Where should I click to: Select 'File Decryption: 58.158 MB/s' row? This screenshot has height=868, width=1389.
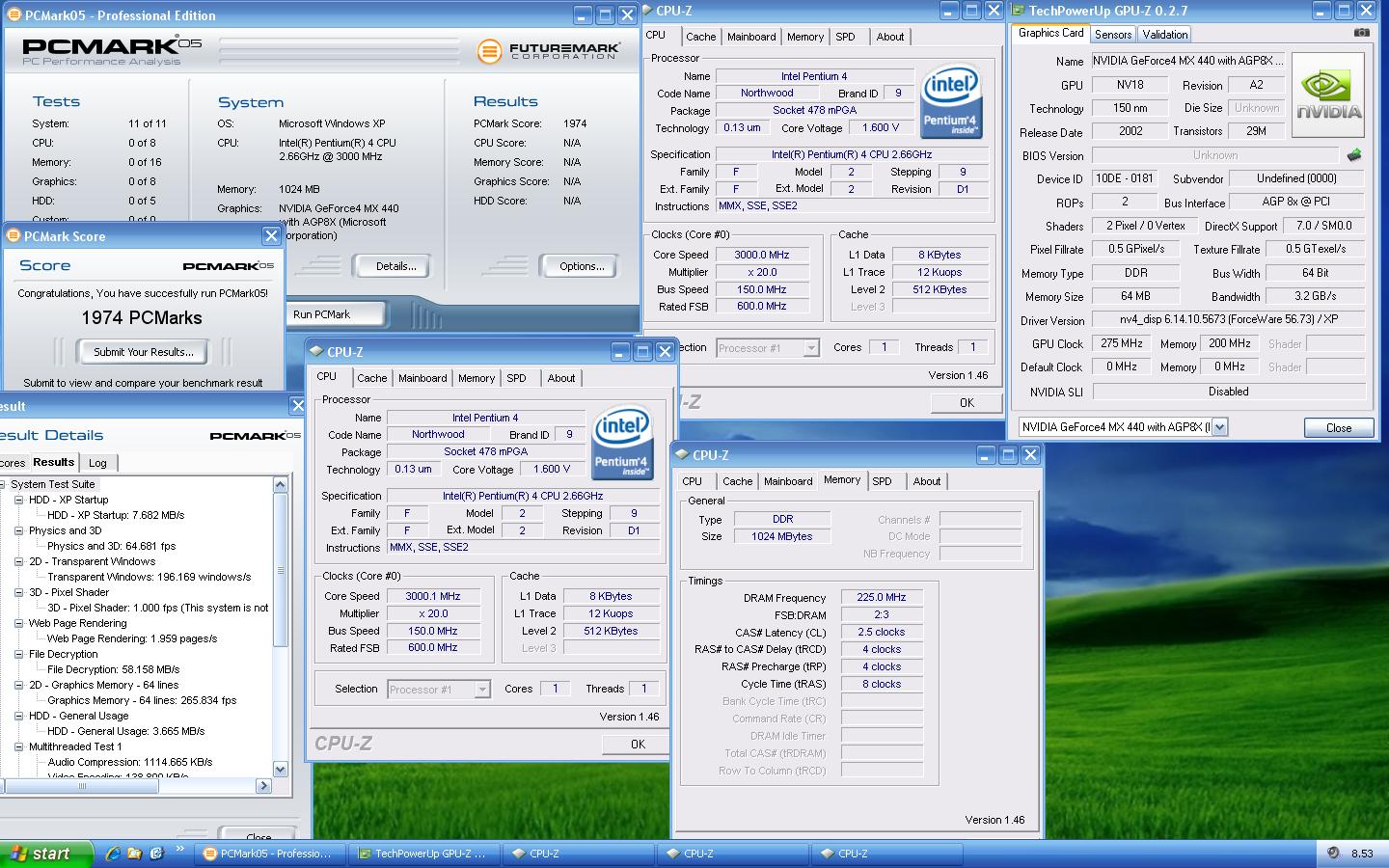click(x=114, y=669)
